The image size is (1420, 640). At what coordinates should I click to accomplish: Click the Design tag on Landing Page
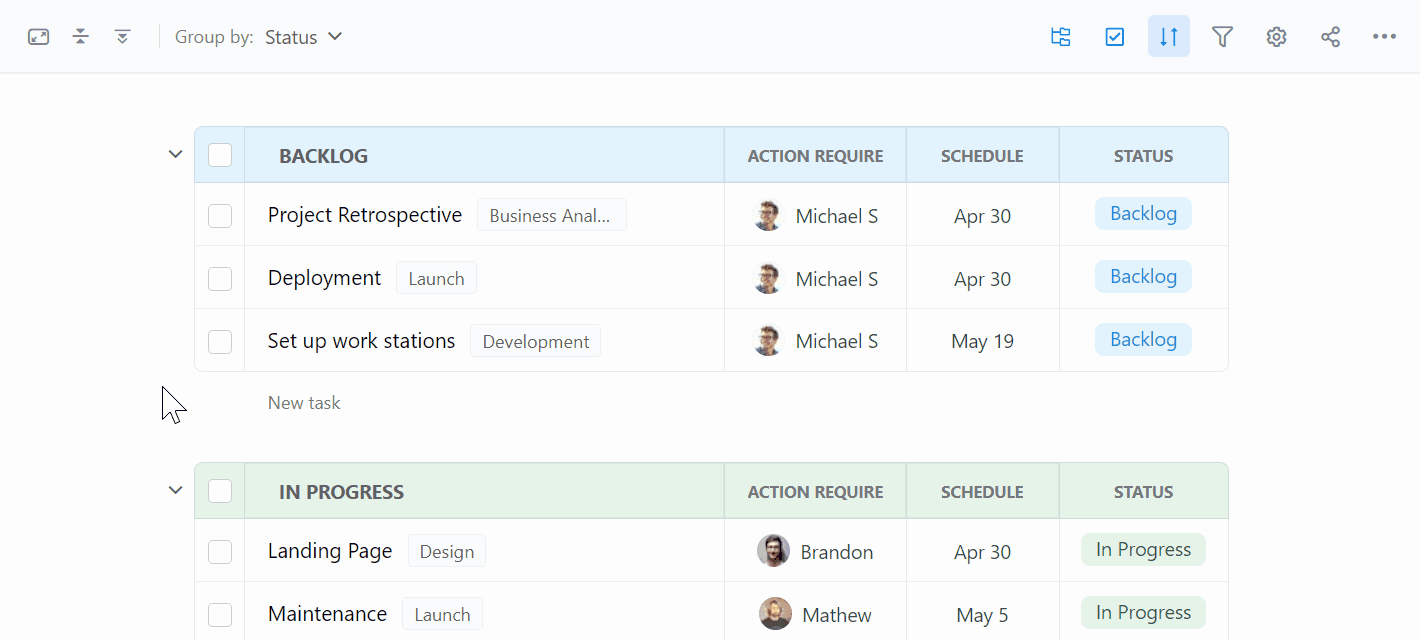click(x=446, y=551)
